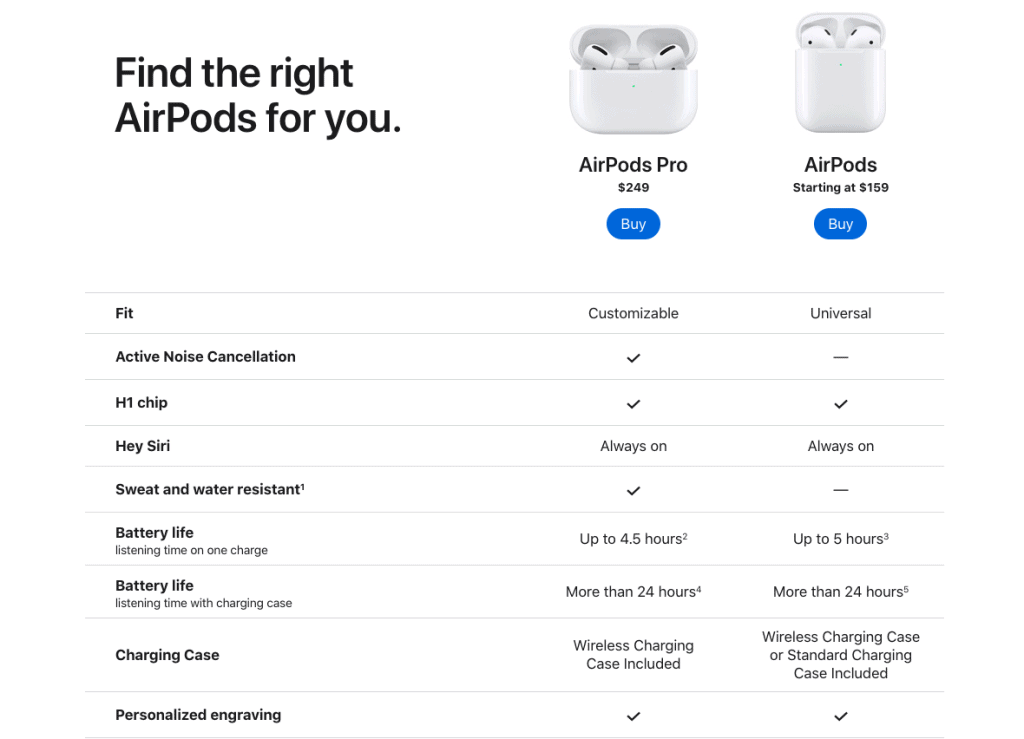The width and height of the screenshot is (1024, 739).
Task: Click Buy under AirPods
Action: tap(840, 223)
